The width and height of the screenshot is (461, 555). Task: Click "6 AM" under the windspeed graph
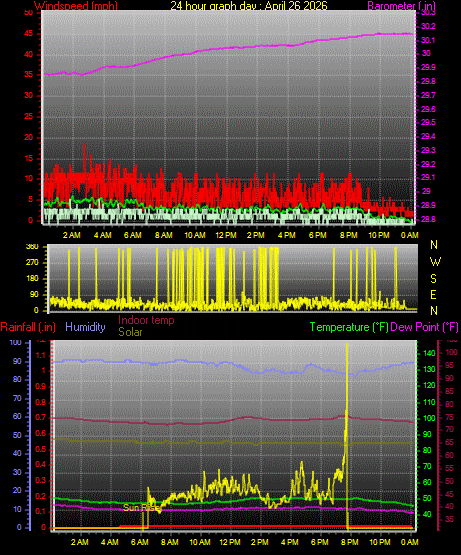133,235
